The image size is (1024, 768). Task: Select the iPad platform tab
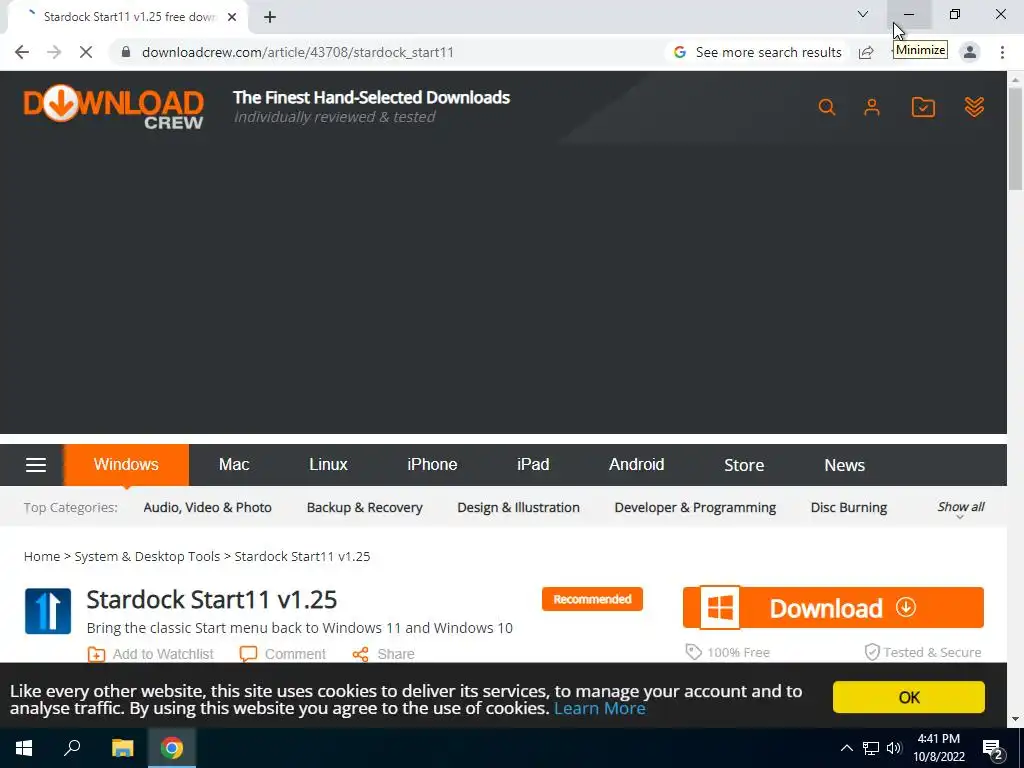click(533, 465)
